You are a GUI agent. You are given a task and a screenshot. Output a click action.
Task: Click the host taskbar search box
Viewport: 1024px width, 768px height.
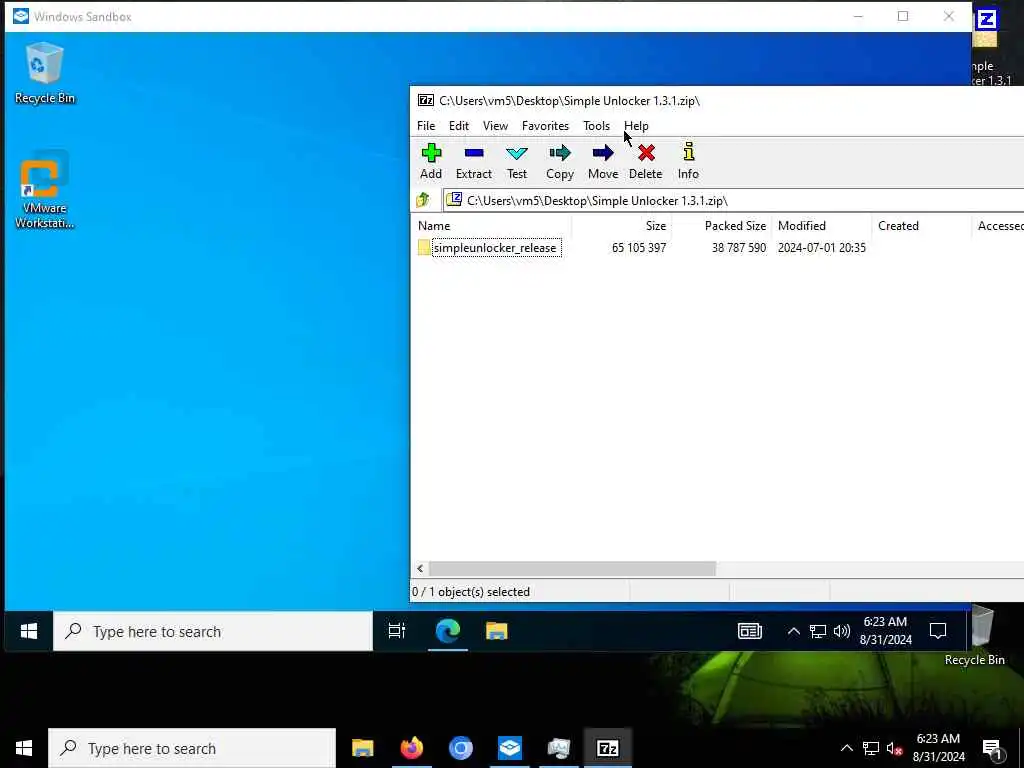192,748
